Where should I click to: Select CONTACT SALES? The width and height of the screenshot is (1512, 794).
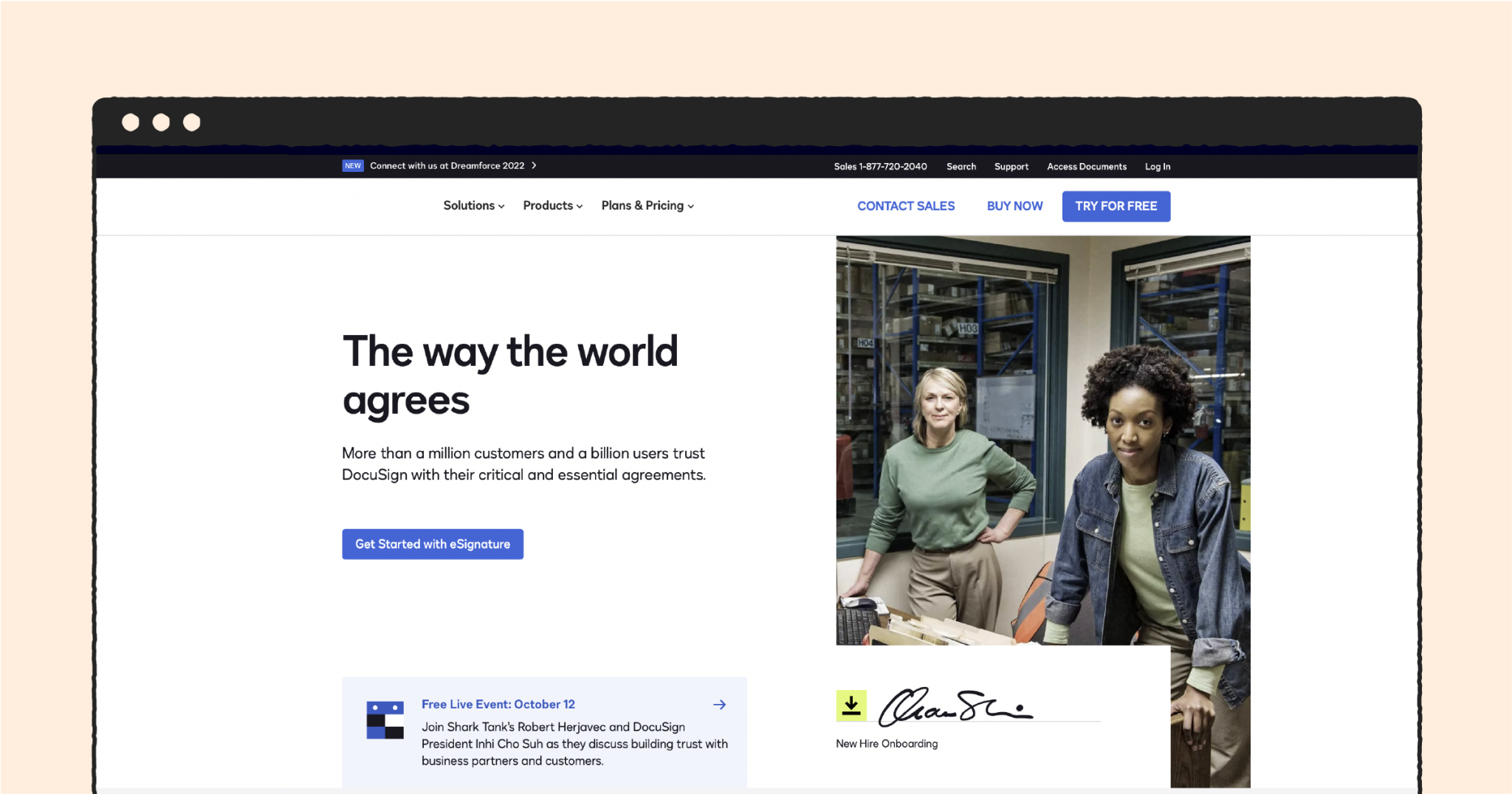[906, 206]
